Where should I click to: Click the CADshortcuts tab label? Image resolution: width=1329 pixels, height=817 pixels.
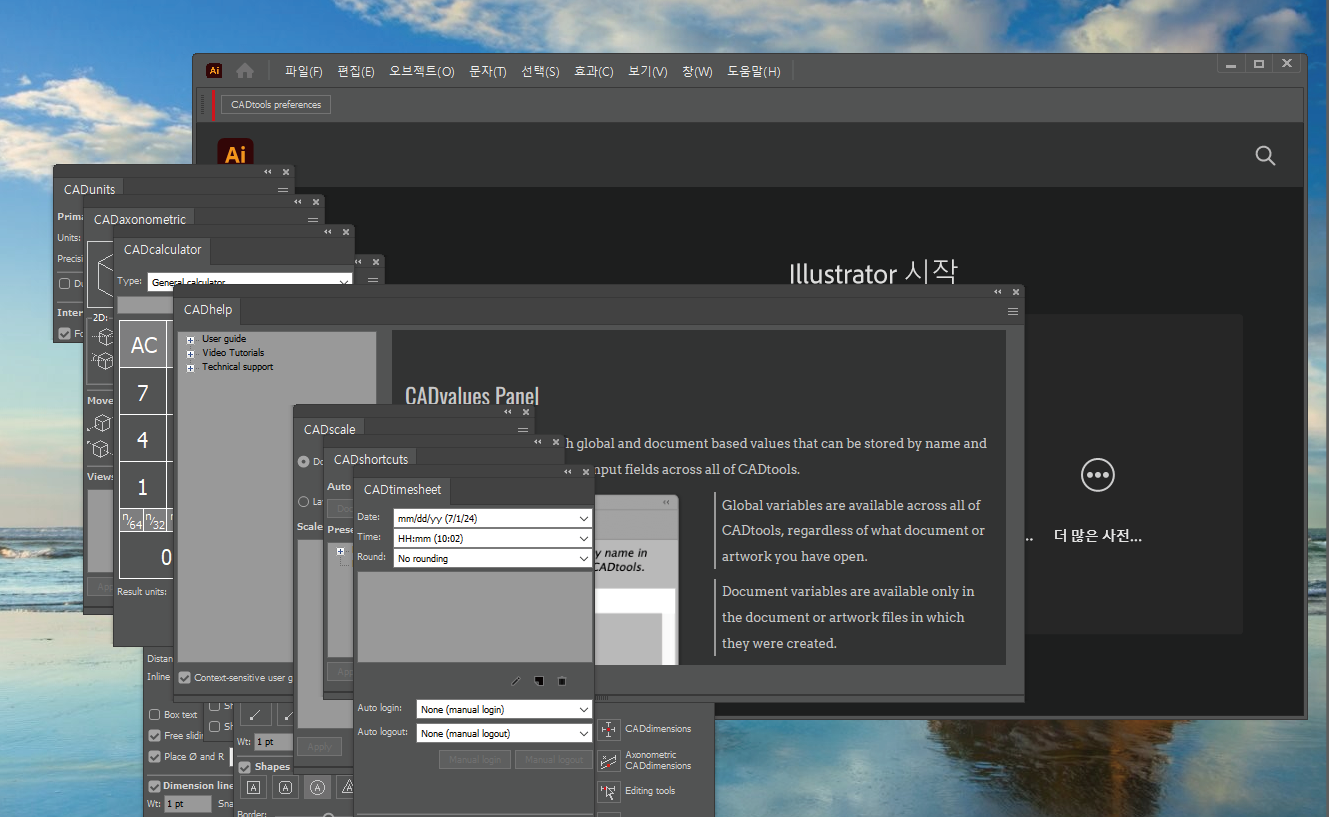371,460
